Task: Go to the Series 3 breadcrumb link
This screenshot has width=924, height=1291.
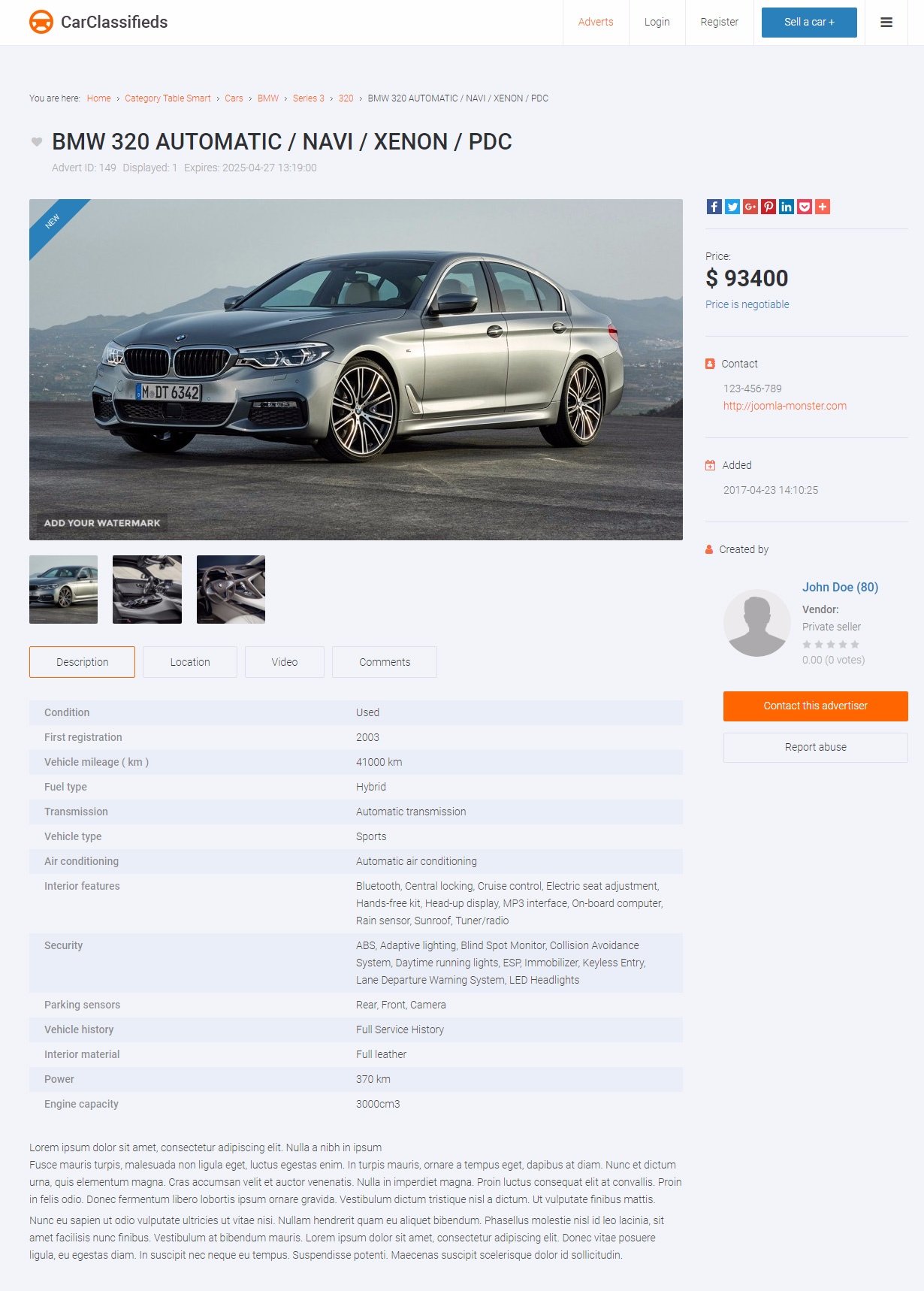Action: tap(309, 98)
